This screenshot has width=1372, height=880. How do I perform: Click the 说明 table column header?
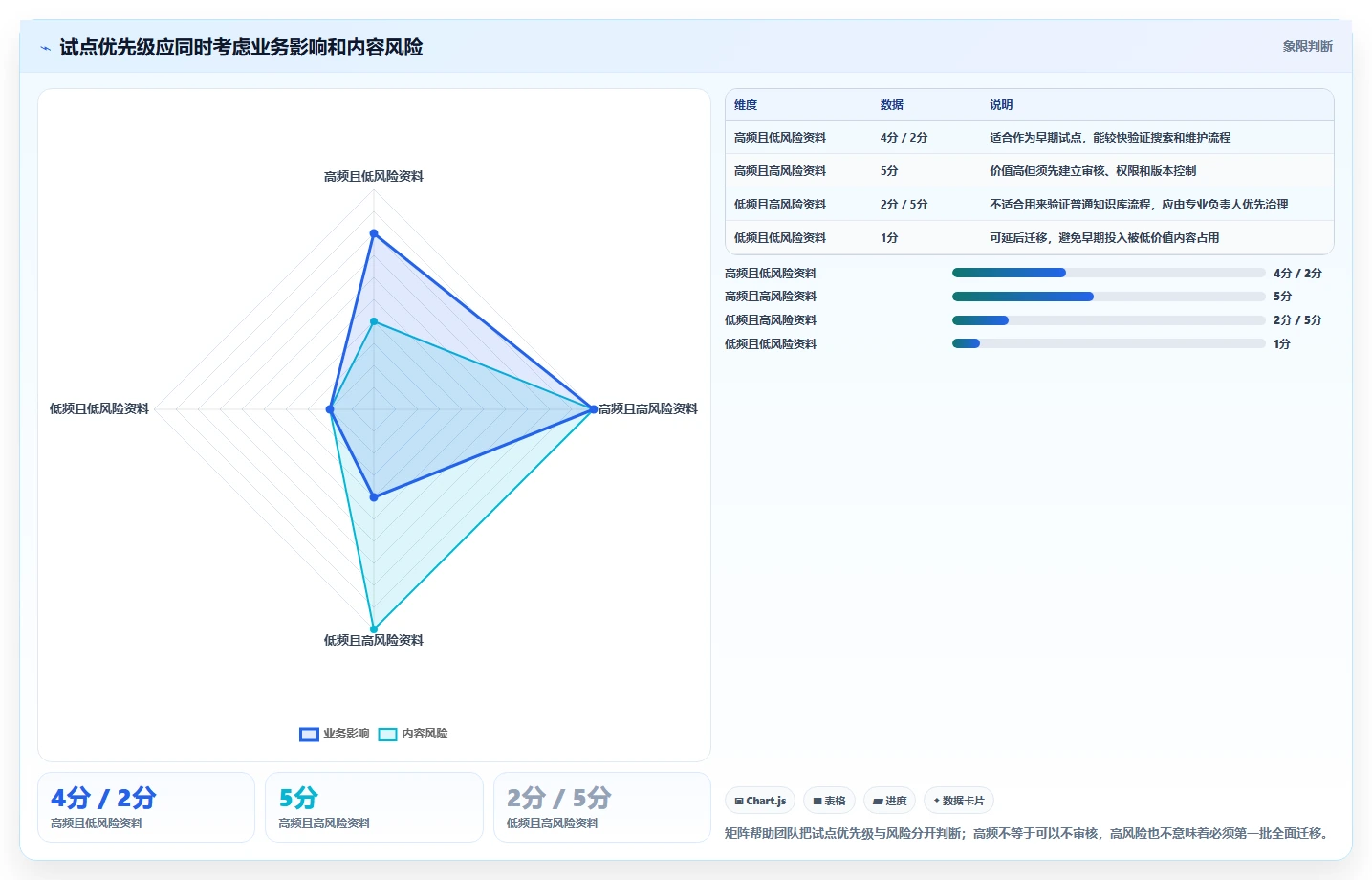point(1001,105)
